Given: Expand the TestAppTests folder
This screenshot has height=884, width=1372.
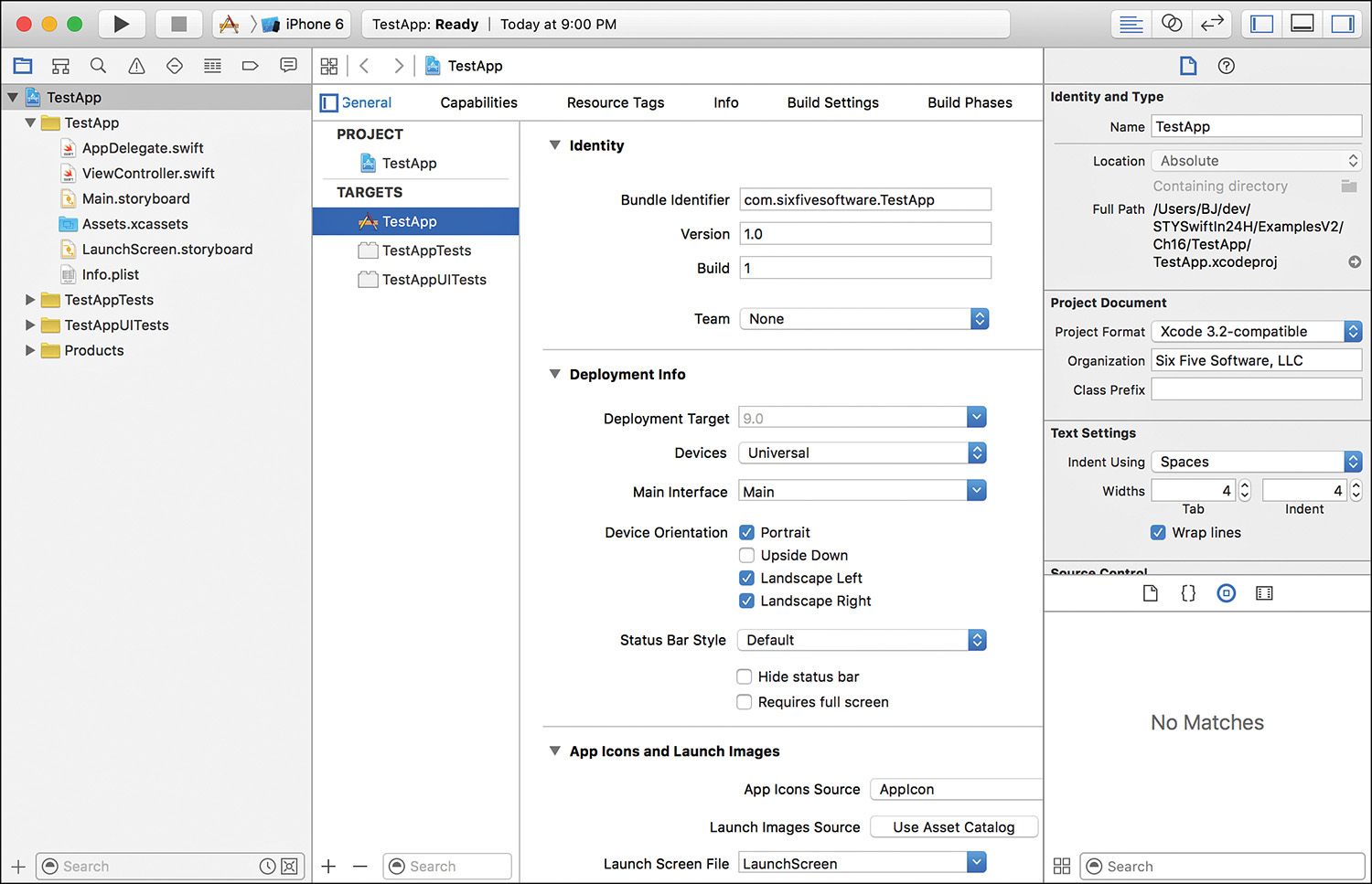Looking at the screenshot, I should (30, 300).
